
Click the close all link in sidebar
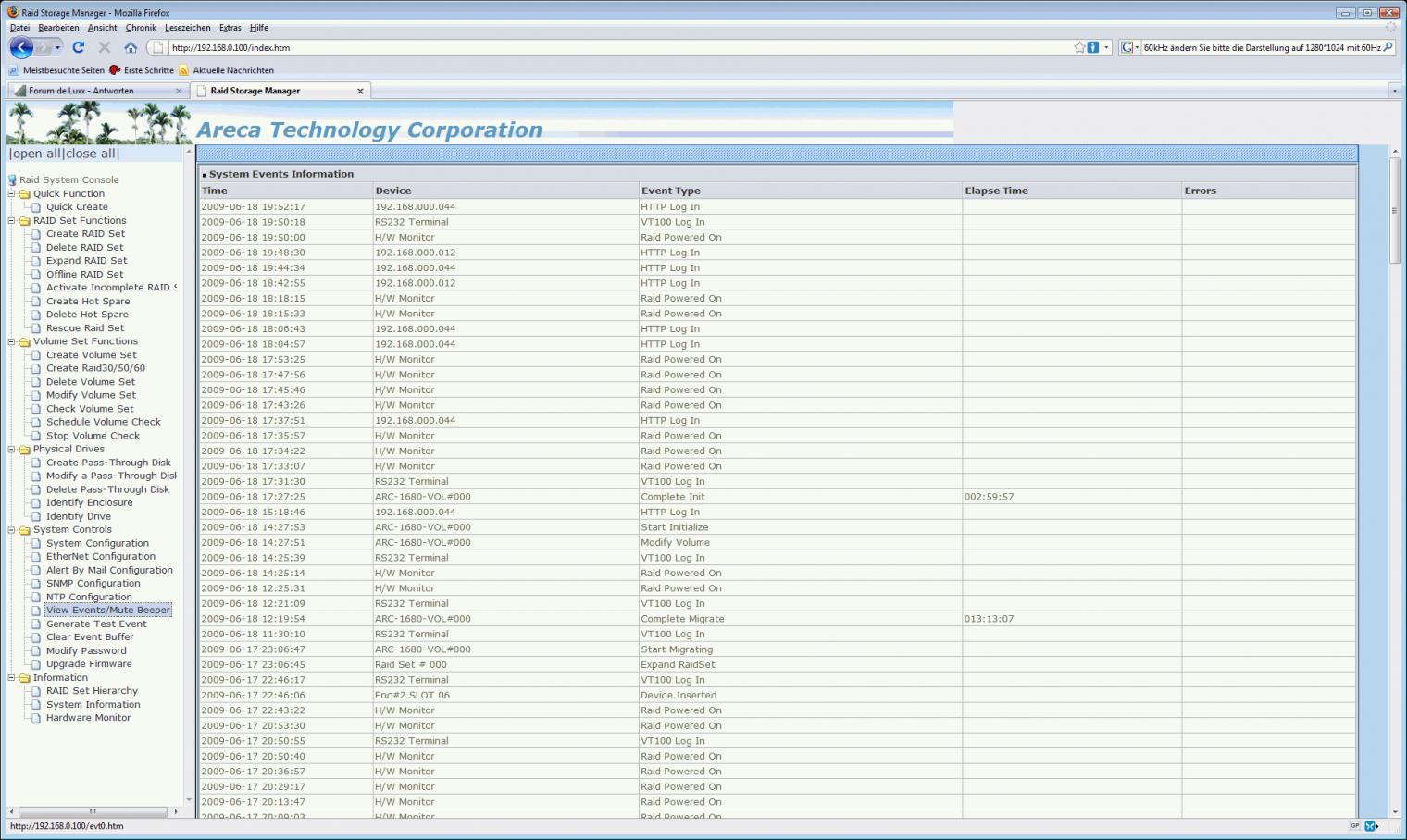[91, 154]
